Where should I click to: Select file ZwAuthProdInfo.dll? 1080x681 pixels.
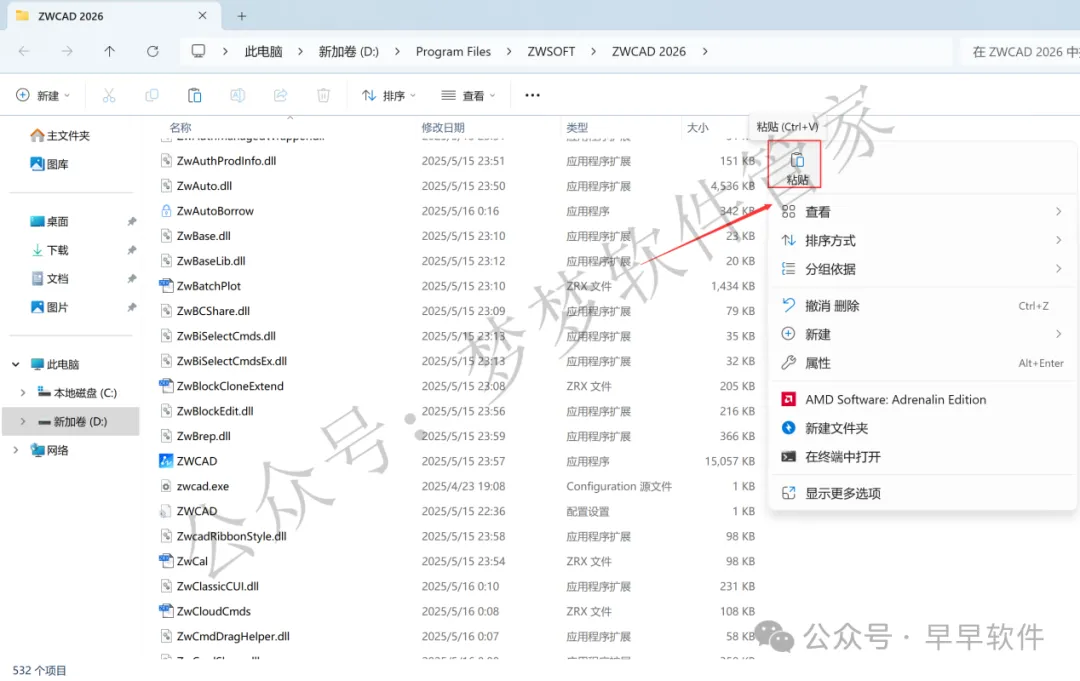coord(226,161)
